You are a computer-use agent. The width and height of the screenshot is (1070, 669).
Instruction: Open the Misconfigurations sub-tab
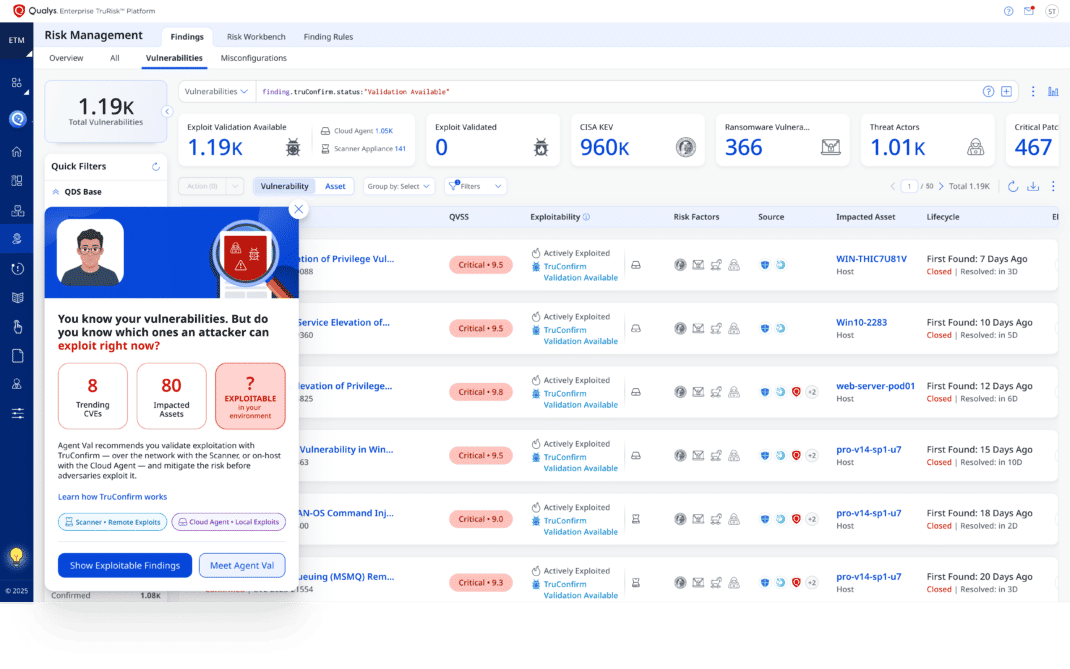[x=253, y=58]
